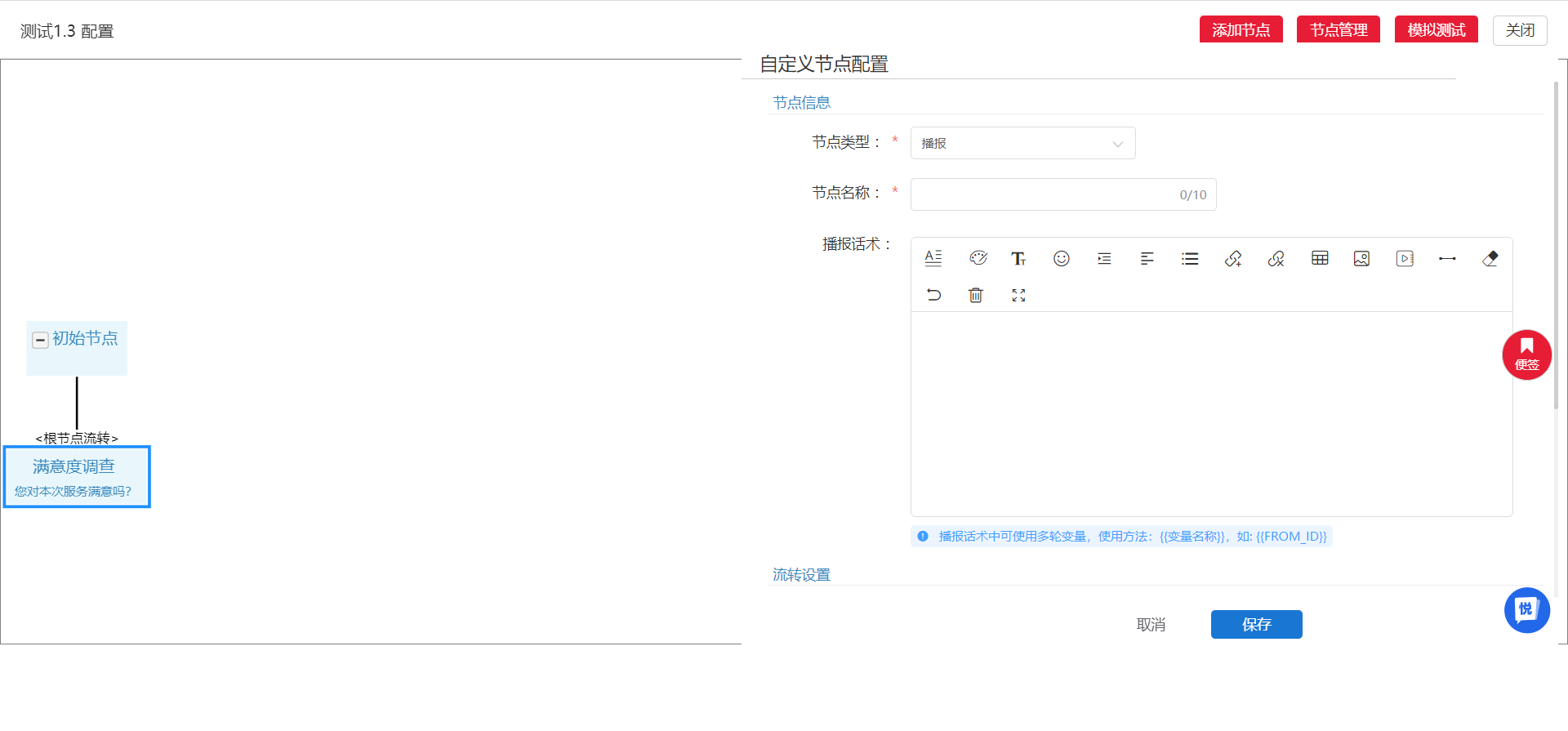The height and width of the screenshot is (731, 1568).
Task: Open the text color palette icon
Action: click(x=978, y=258)
